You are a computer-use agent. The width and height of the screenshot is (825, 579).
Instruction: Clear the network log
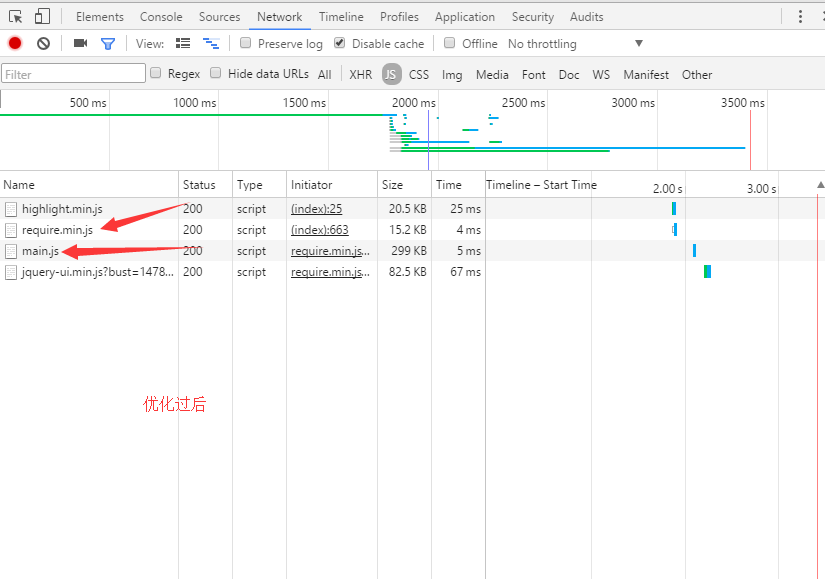click(x=43, y=44)
